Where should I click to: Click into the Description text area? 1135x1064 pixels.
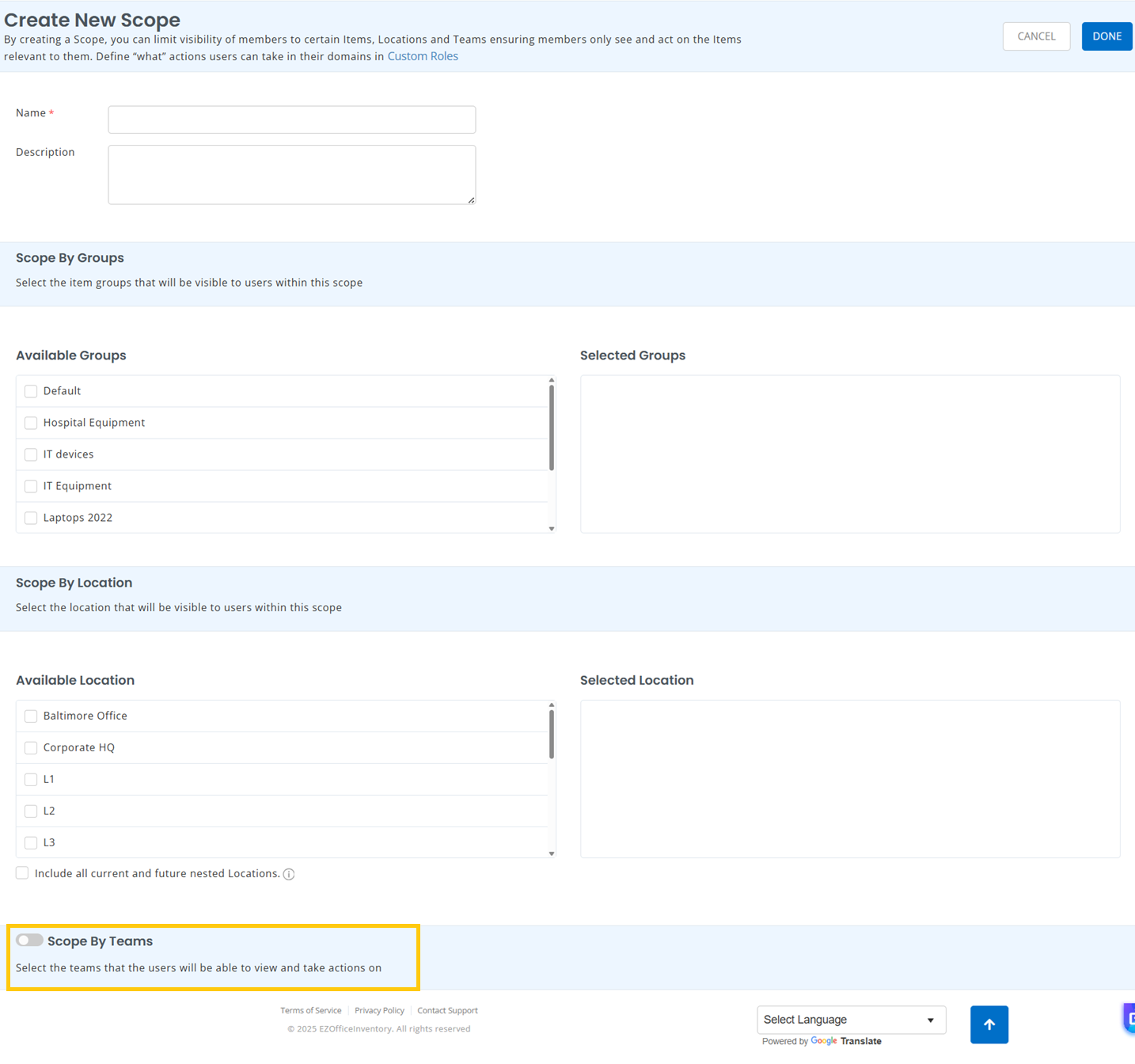point(291,174)
